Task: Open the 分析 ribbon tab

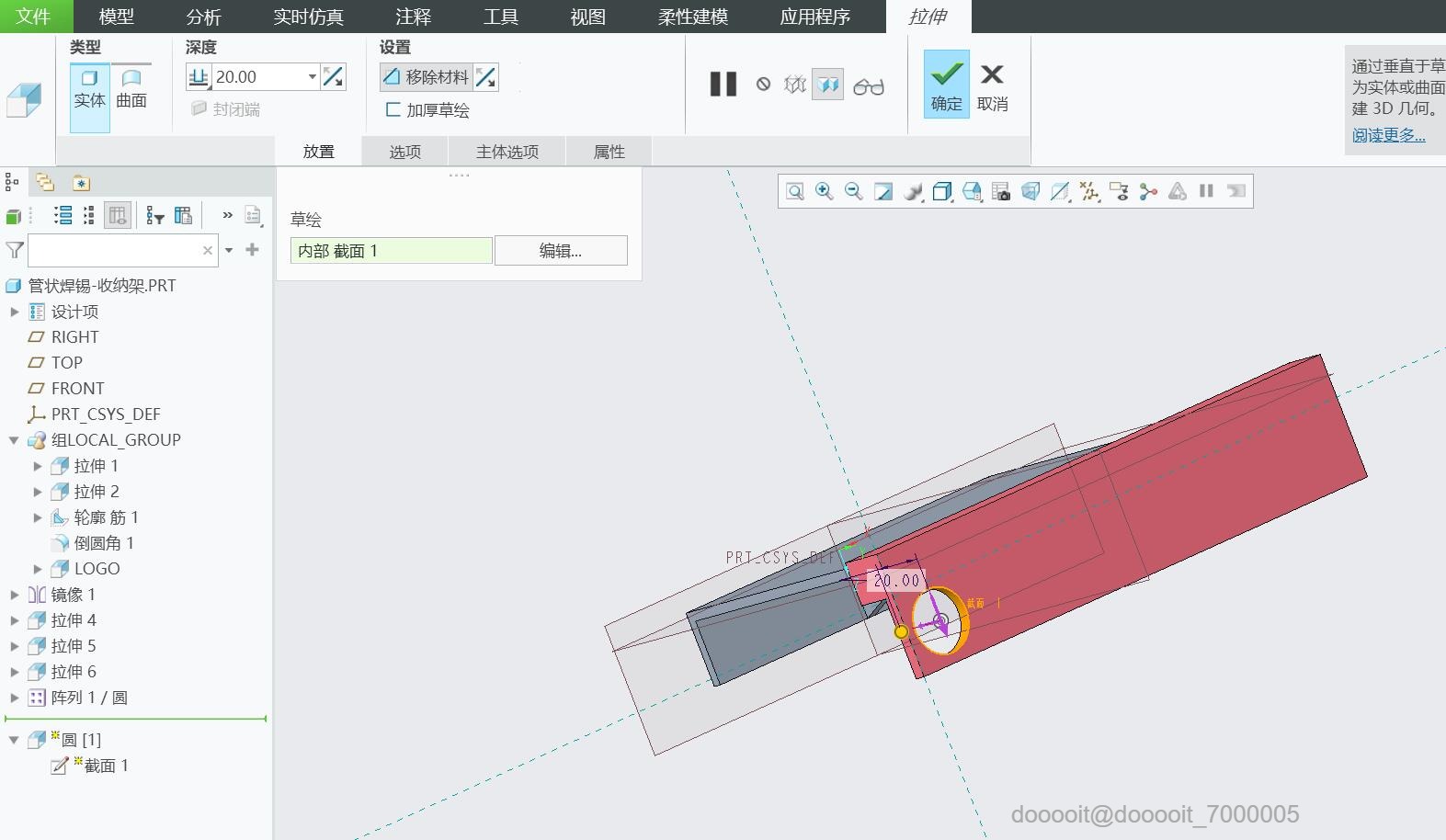Action: point(203,17)
